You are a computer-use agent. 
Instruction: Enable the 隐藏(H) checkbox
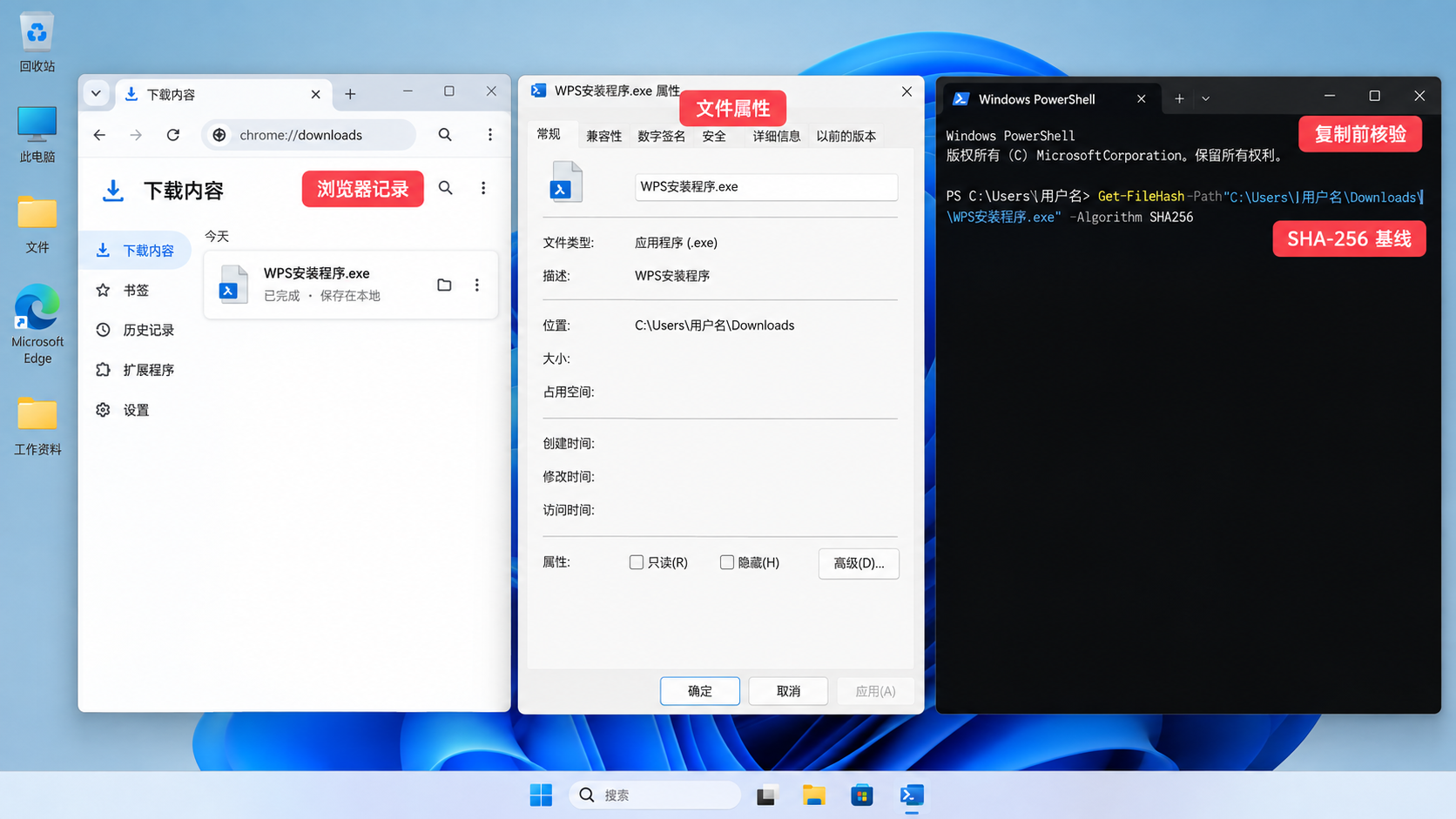click(727, 562)
